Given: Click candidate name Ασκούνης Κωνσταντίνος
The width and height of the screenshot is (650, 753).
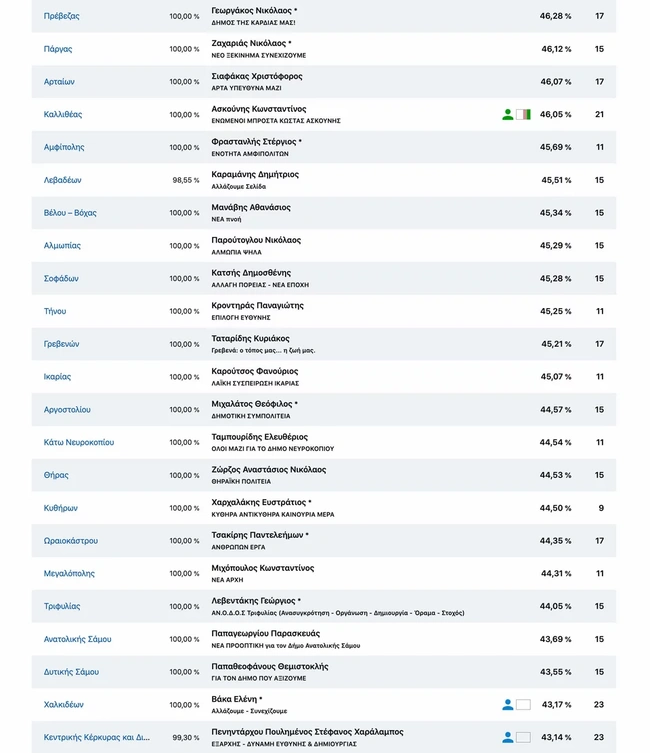Looking at the screenshot, I should tap(259, 109).
